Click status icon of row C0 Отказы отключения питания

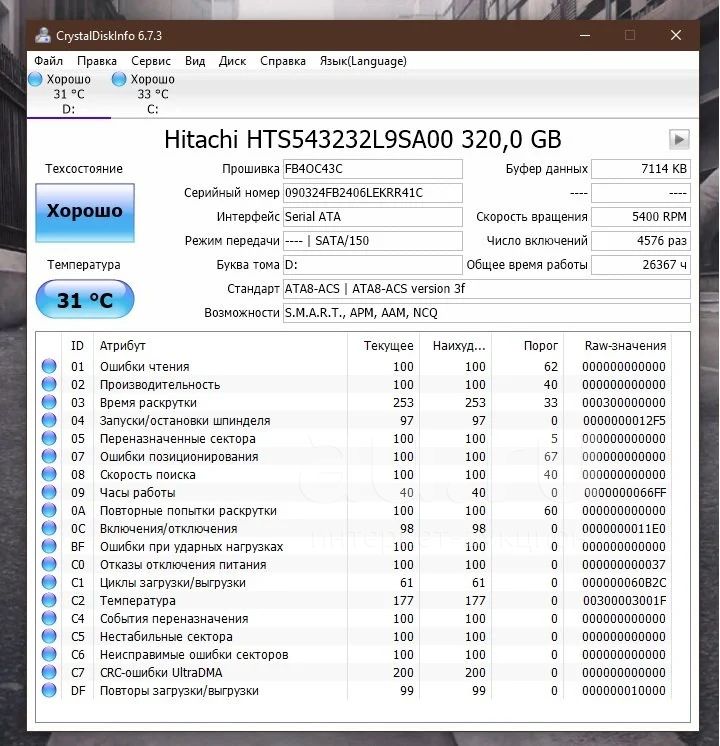[49, 564]
